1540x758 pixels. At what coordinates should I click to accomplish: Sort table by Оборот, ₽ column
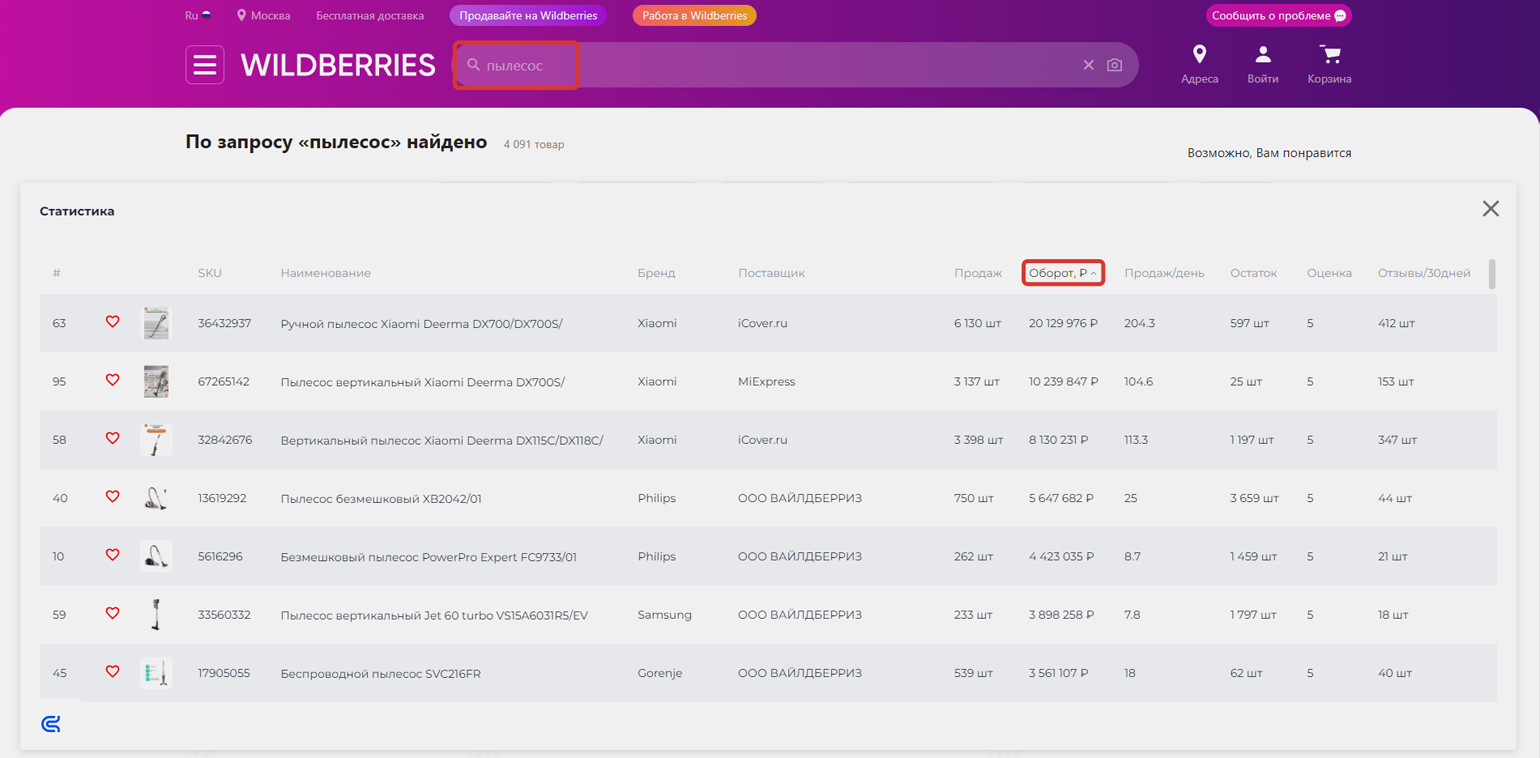coord(1063,273)
